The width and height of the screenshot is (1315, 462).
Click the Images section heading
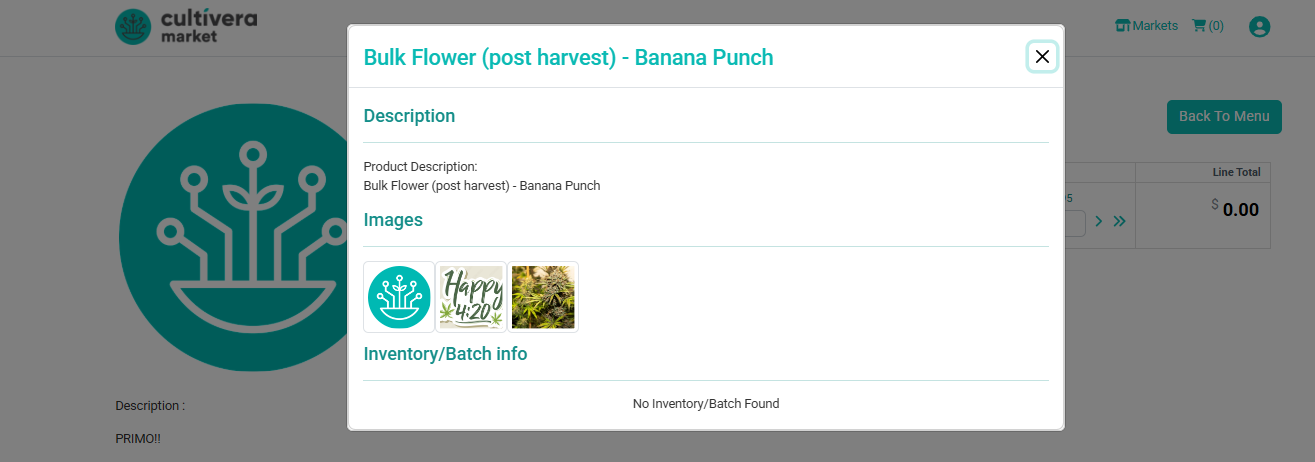click(x=393, y=220)
